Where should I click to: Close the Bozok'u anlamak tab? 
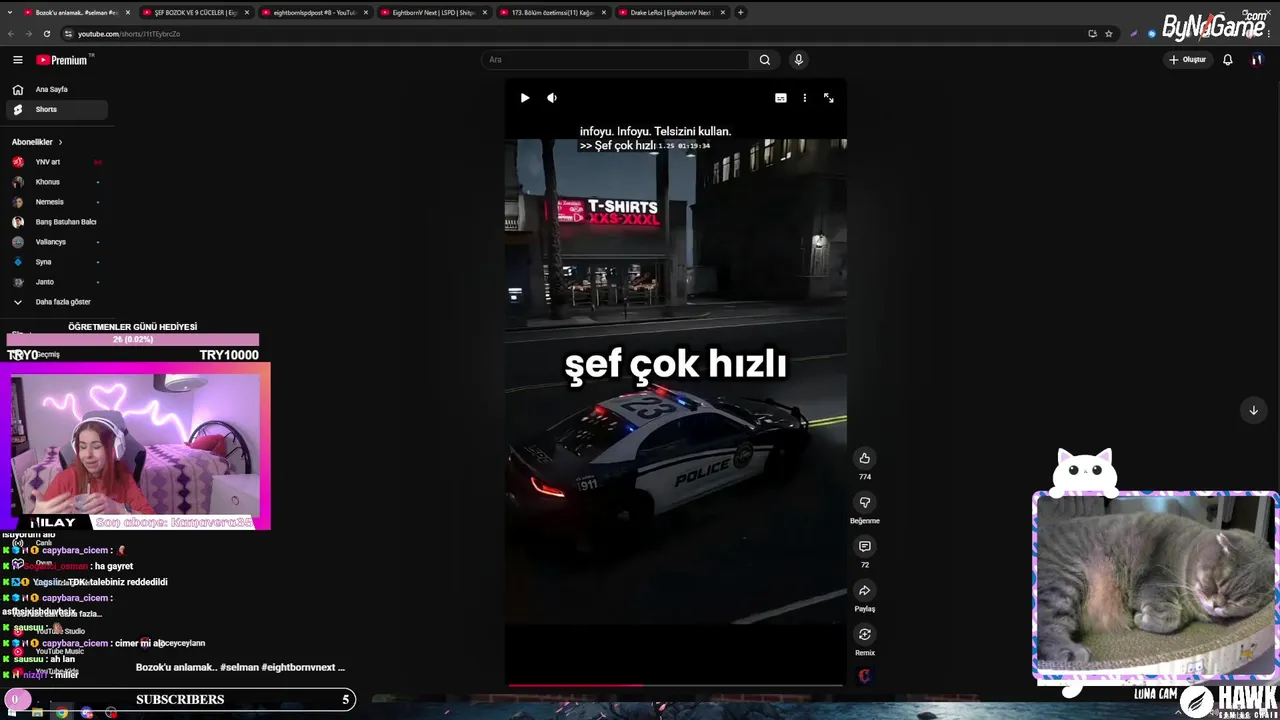[127, 13]
